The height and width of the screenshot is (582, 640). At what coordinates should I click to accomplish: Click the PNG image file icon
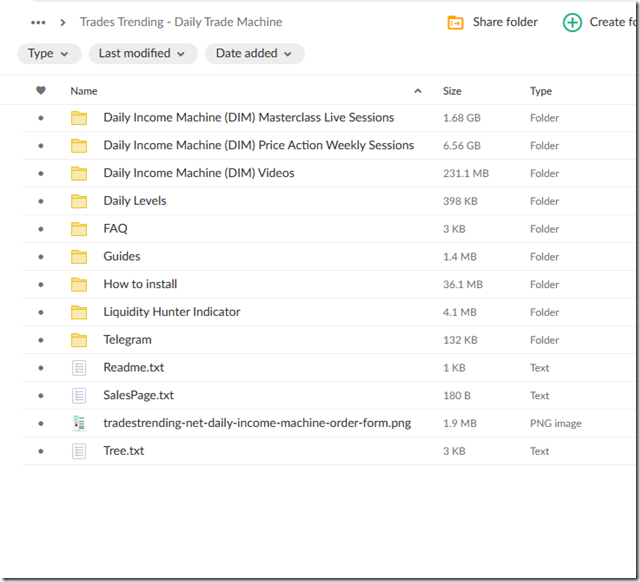pos(79,423)
